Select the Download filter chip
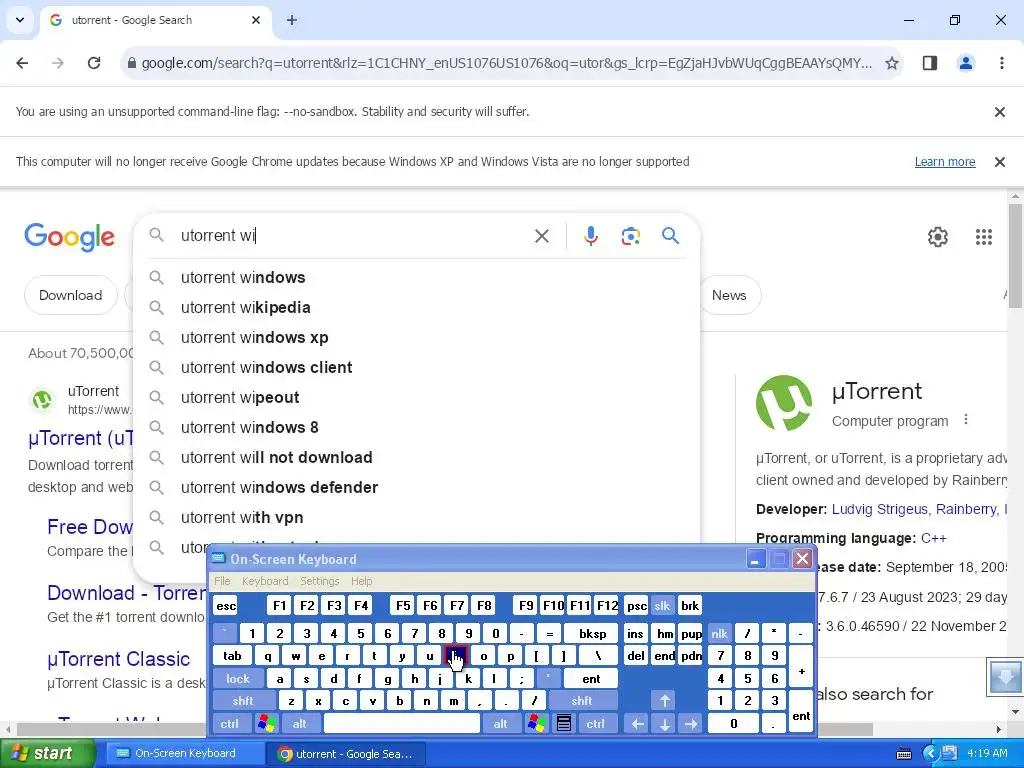1024x768 pixels. 71,295
